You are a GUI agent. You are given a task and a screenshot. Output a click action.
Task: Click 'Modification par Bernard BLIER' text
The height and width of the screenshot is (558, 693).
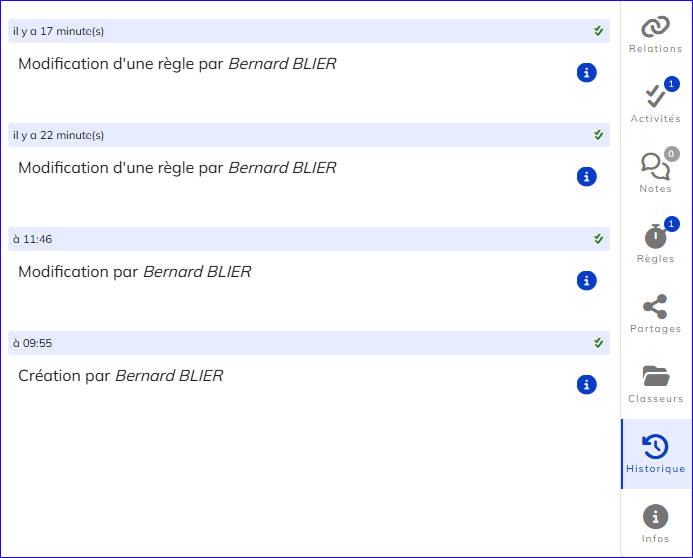(135, 272)
